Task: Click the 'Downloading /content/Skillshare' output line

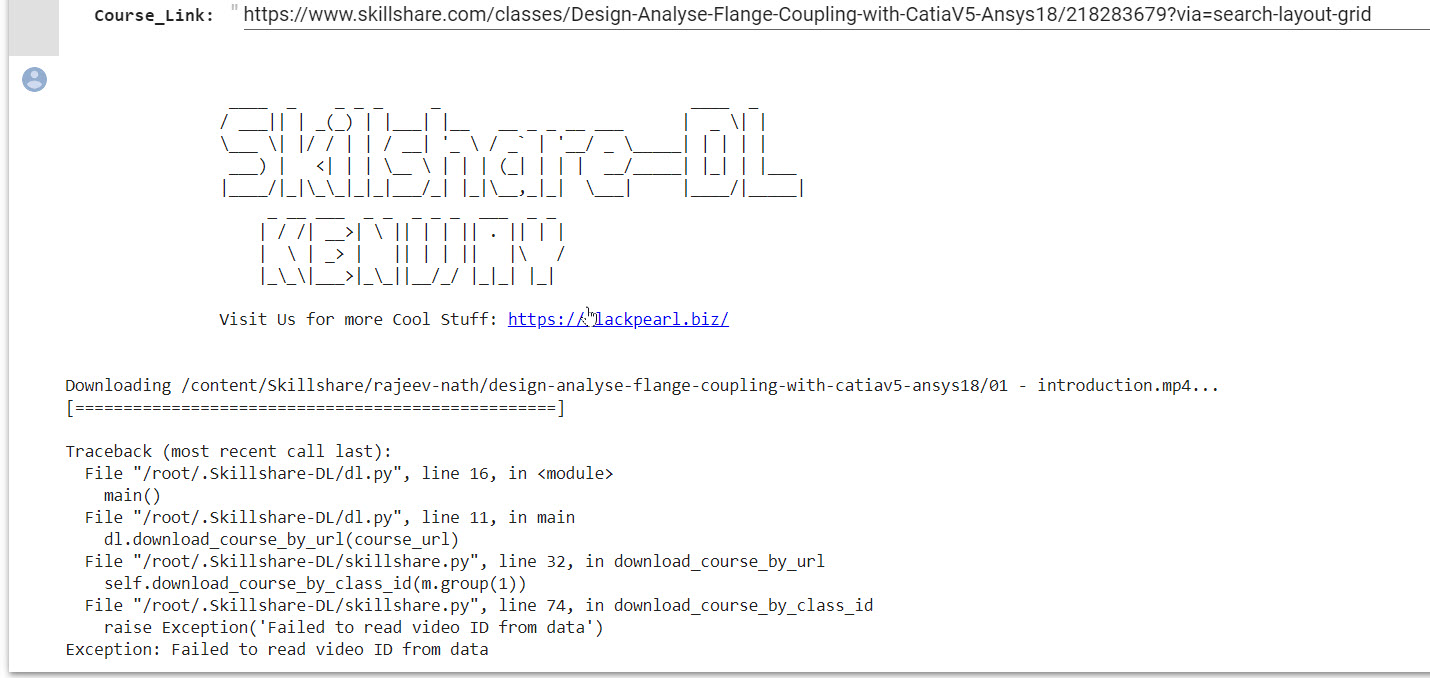Action: click(642, 386)
